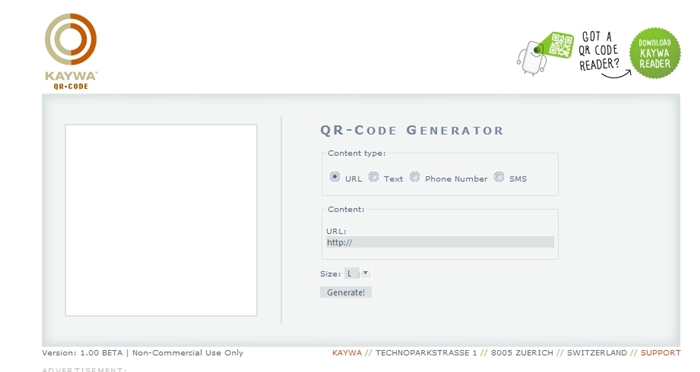Click the 'Got a QR code reader?' text
The width and height of the screenshot is (700, 372).
click(599, 50)
